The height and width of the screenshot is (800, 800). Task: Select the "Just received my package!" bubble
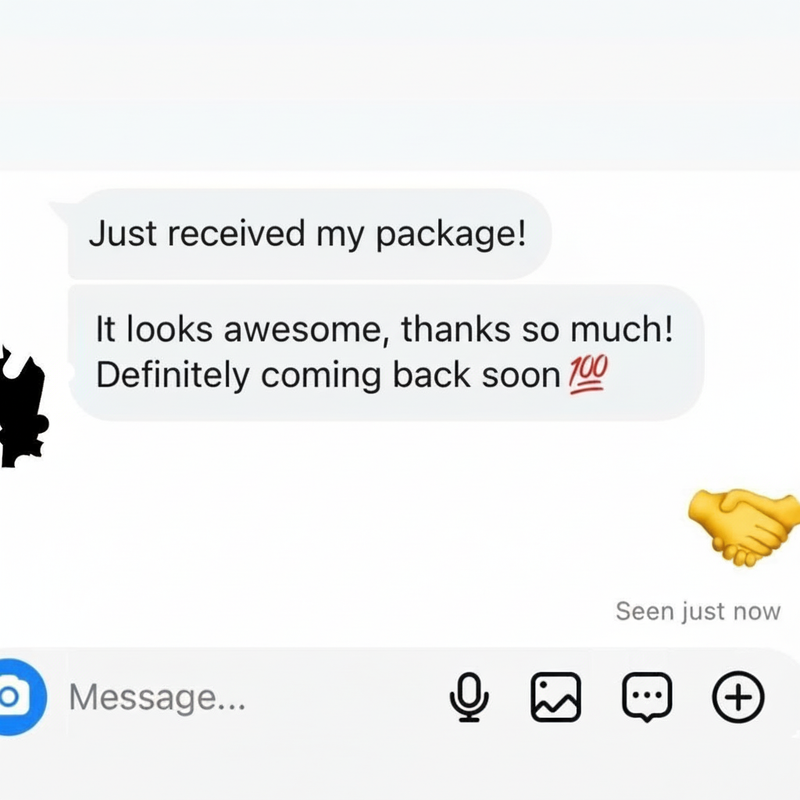[309, 234]
